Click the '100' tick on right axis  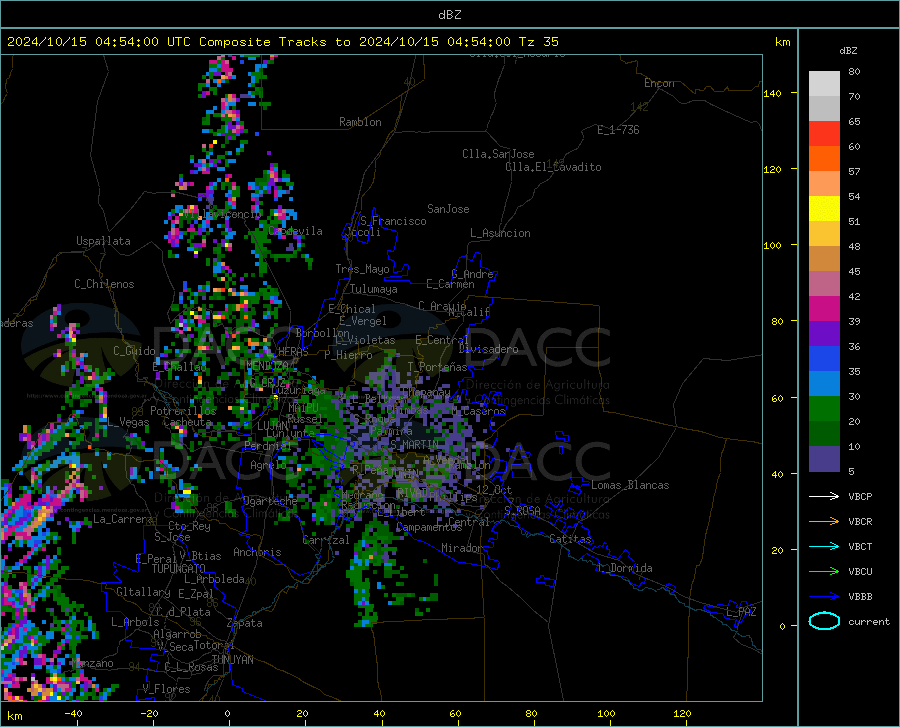pyautogui.click(x=772, y=245)
